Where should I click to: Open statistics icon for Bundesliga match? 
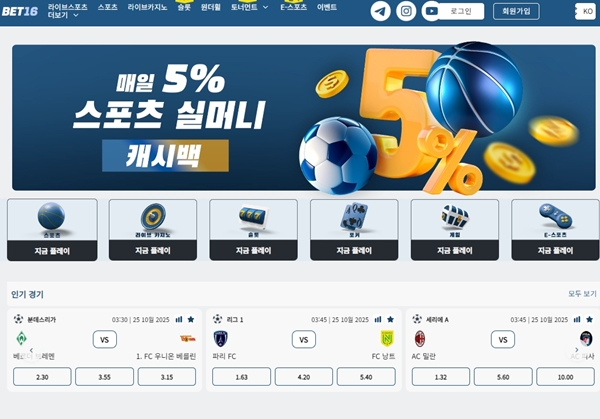(x=179, y=319)
